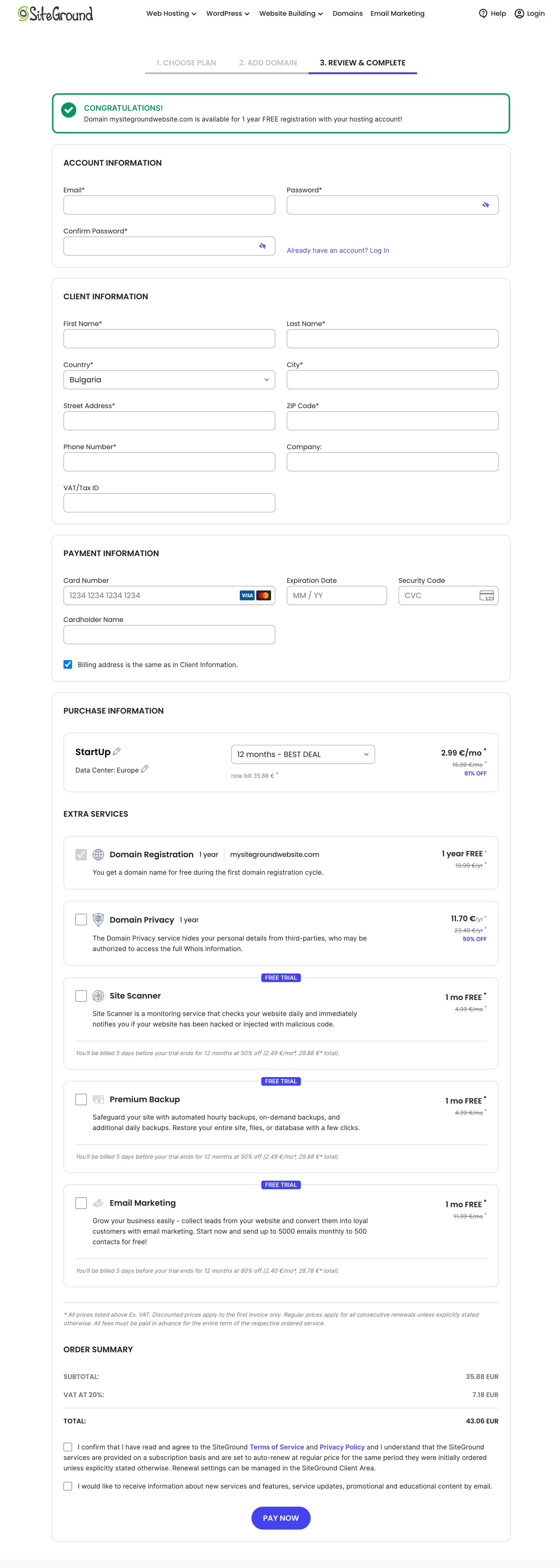
Task: Open the Email Marketing nav item
Action: pos(398,13)
